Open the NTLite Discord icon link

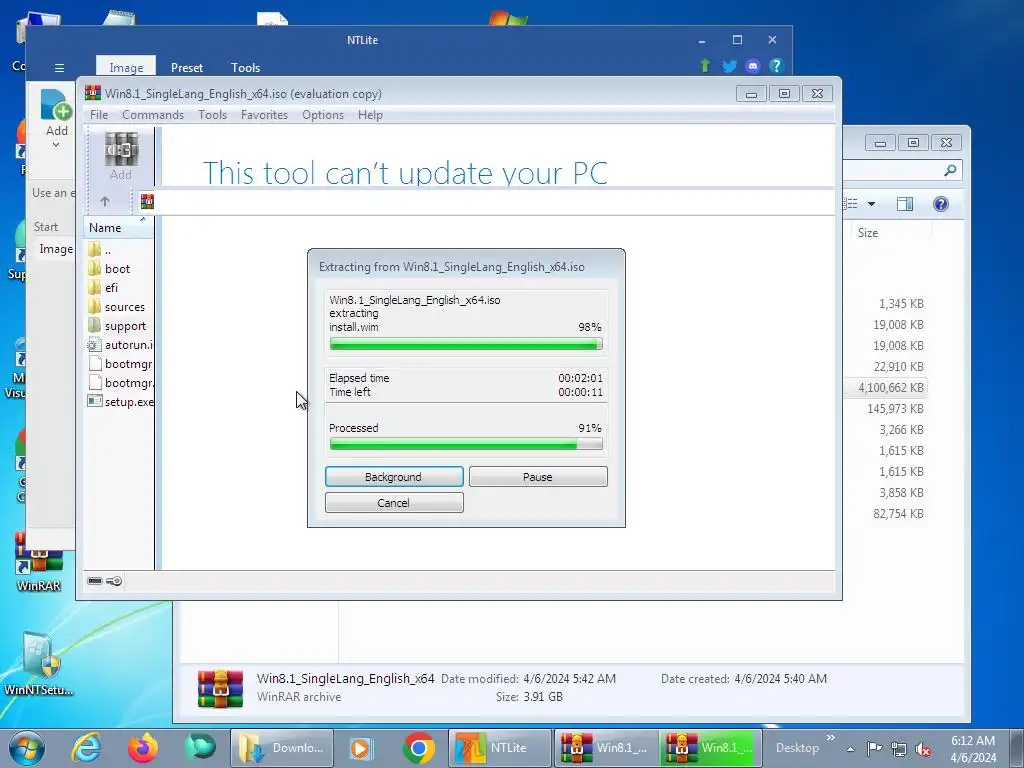(753, 65)
